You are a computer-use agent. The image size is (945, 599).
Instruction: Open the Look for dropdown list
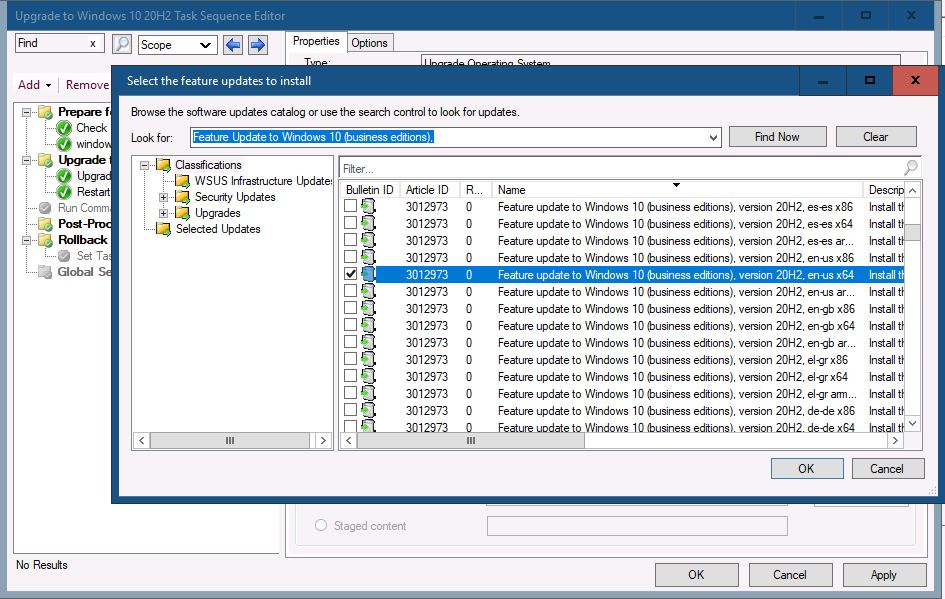(713, 137)
